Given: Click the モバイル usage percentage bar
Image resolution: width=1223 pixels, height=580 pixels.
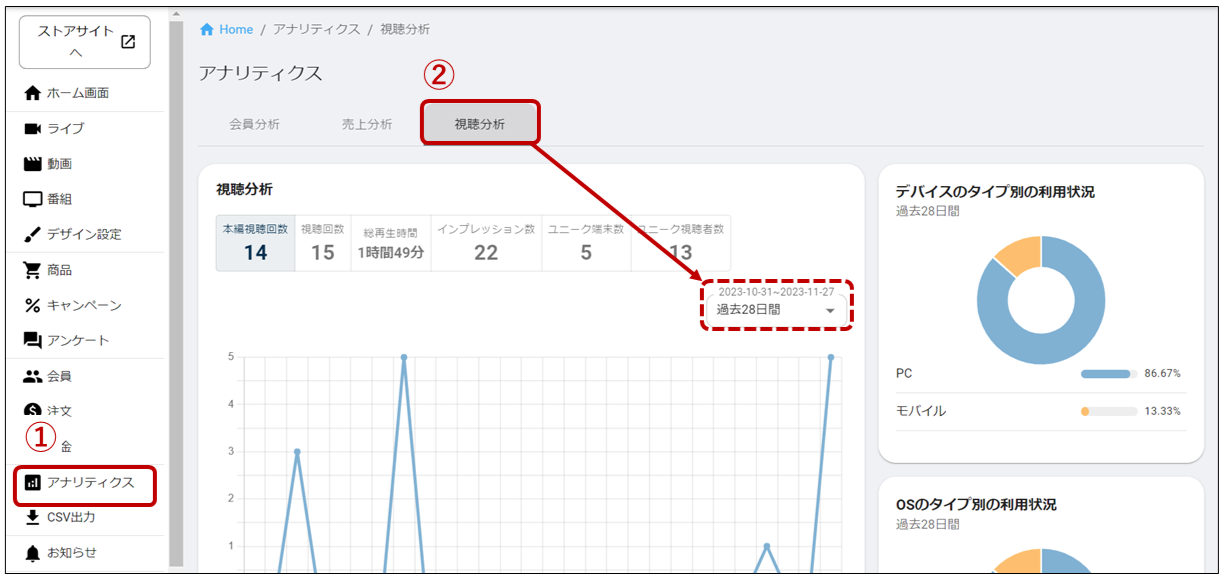Looking at the screenshot, I should pos(1109,411).
